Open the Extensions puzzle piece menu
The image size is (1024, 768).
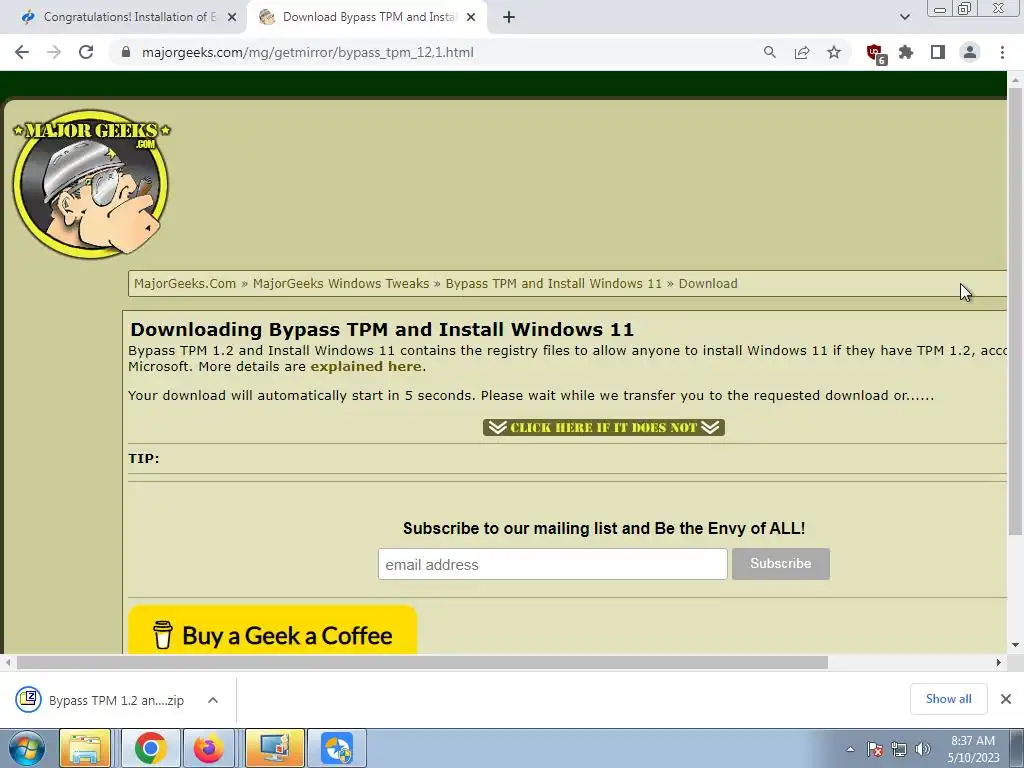click(x=906, y=52)
